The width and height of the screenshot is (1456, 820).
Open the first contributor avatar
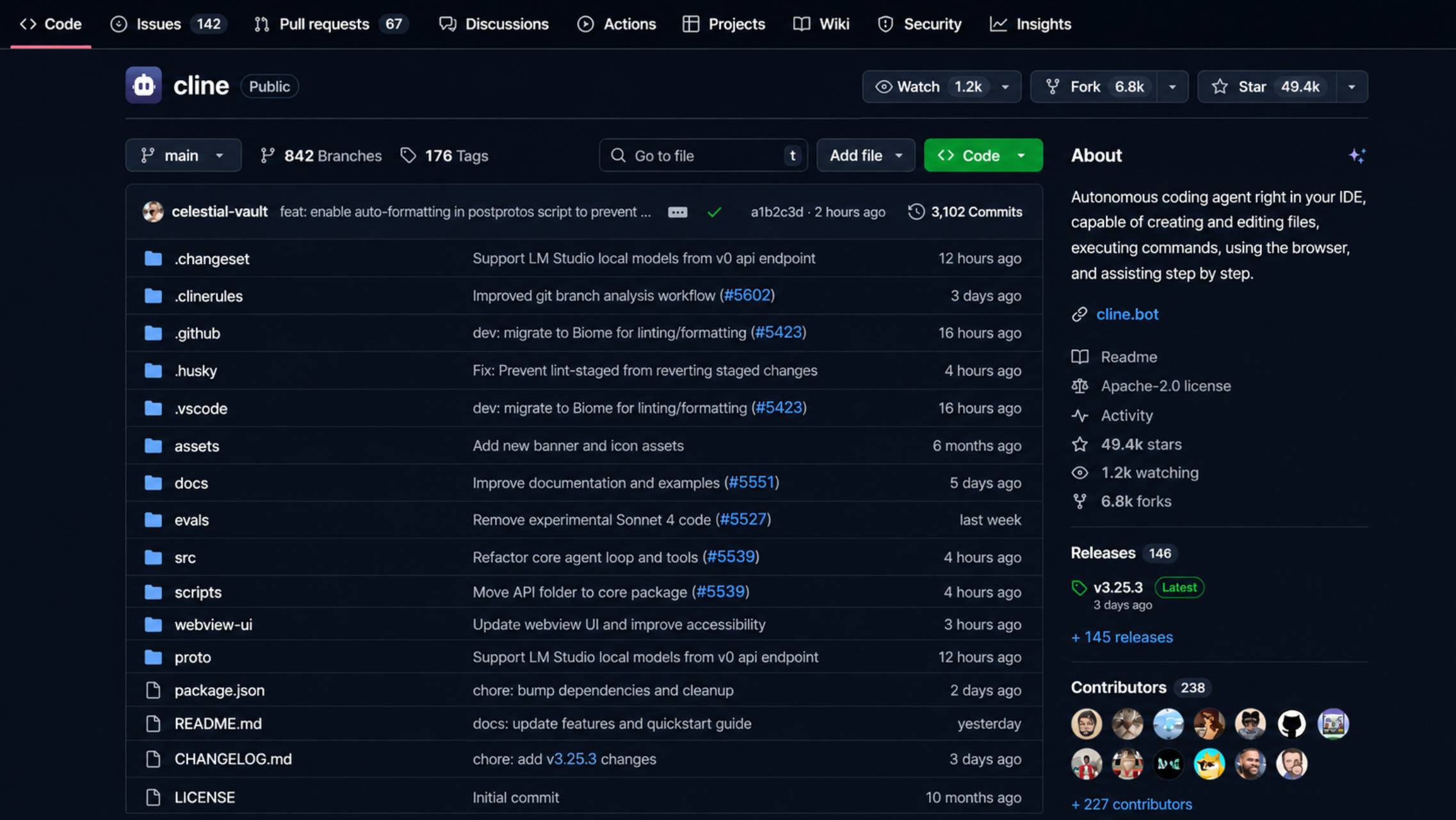click(1087, 724)
